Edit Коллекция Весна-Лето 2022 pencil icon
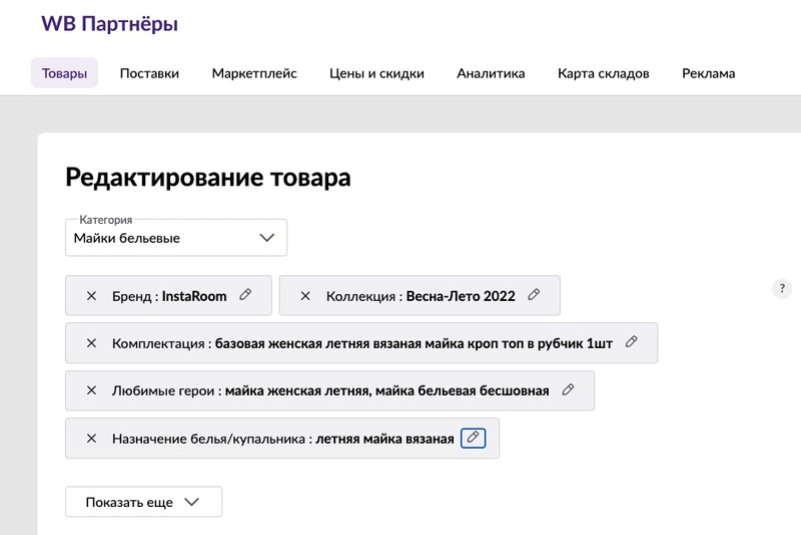Viewport: 801px width, 535px height. point(534,295)
